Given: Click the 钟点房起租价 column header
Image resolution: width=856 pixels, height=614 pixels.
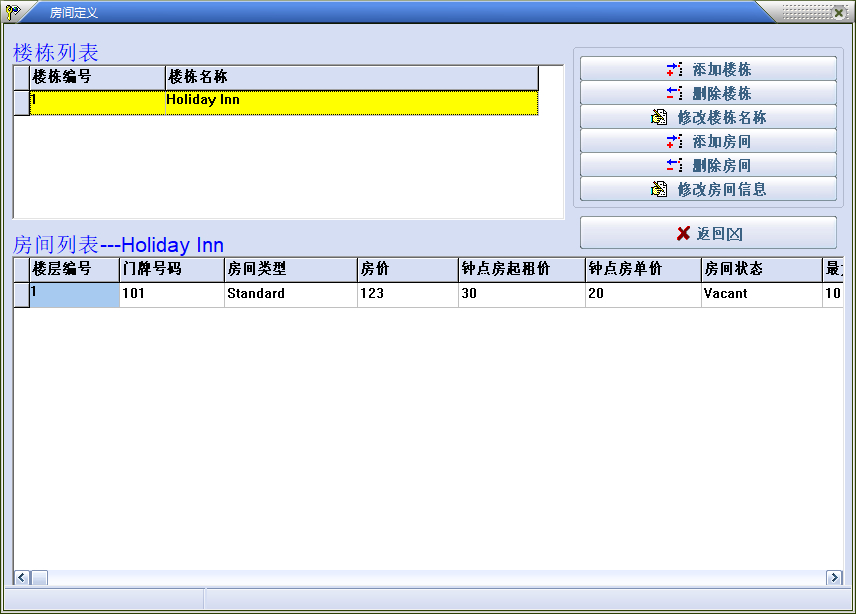Looking at the screenshot, I should pyautogui.click(x=521, y=270).
